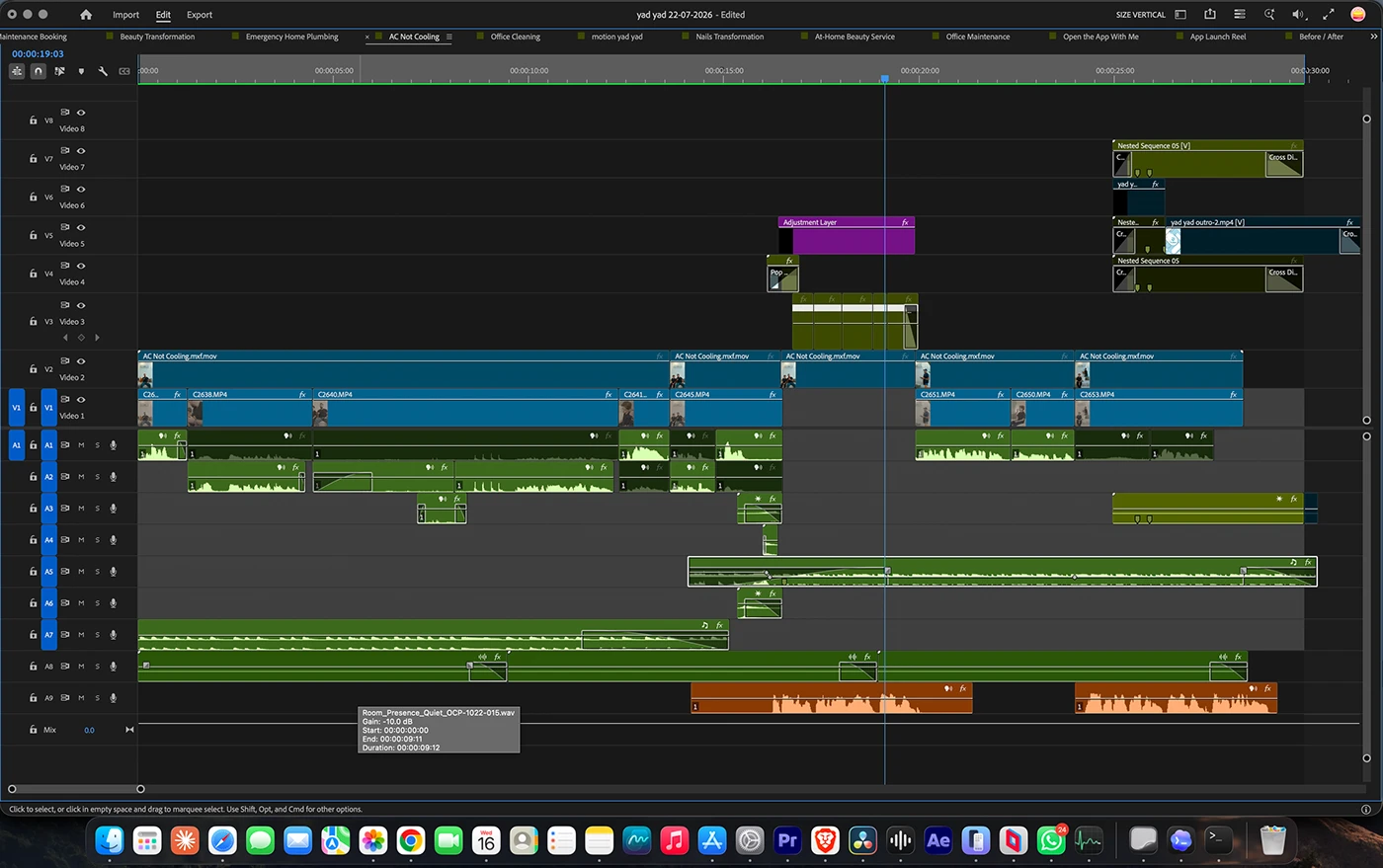Select Nested Sequence 05 [V] clip on V7

[x=1207, y=159]
